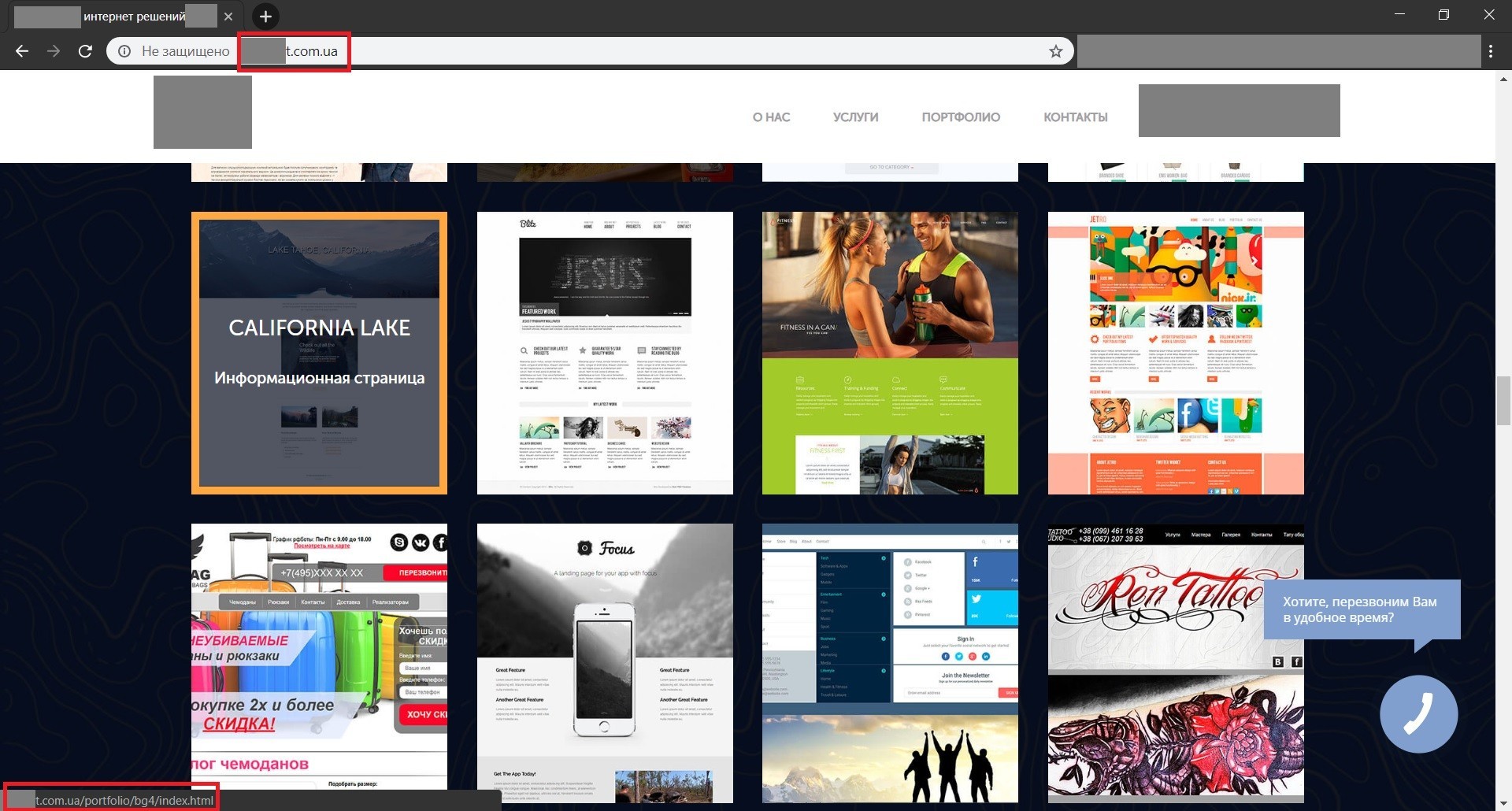Click the address bar URL field
Image resolution: width=1512 pixels, height=811 pixels.
click(x=591, y=51)
